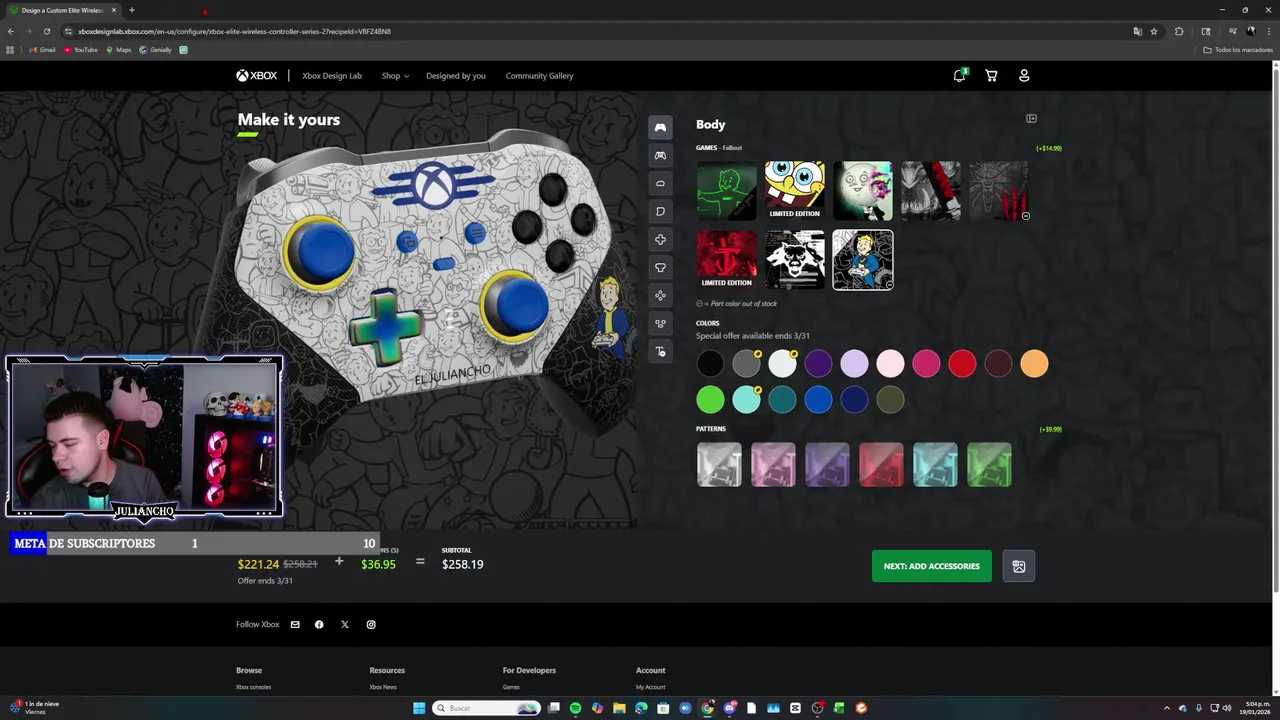
Task: Open Xbox X (Twitter) icon
Action: click(x=345, y=624)
